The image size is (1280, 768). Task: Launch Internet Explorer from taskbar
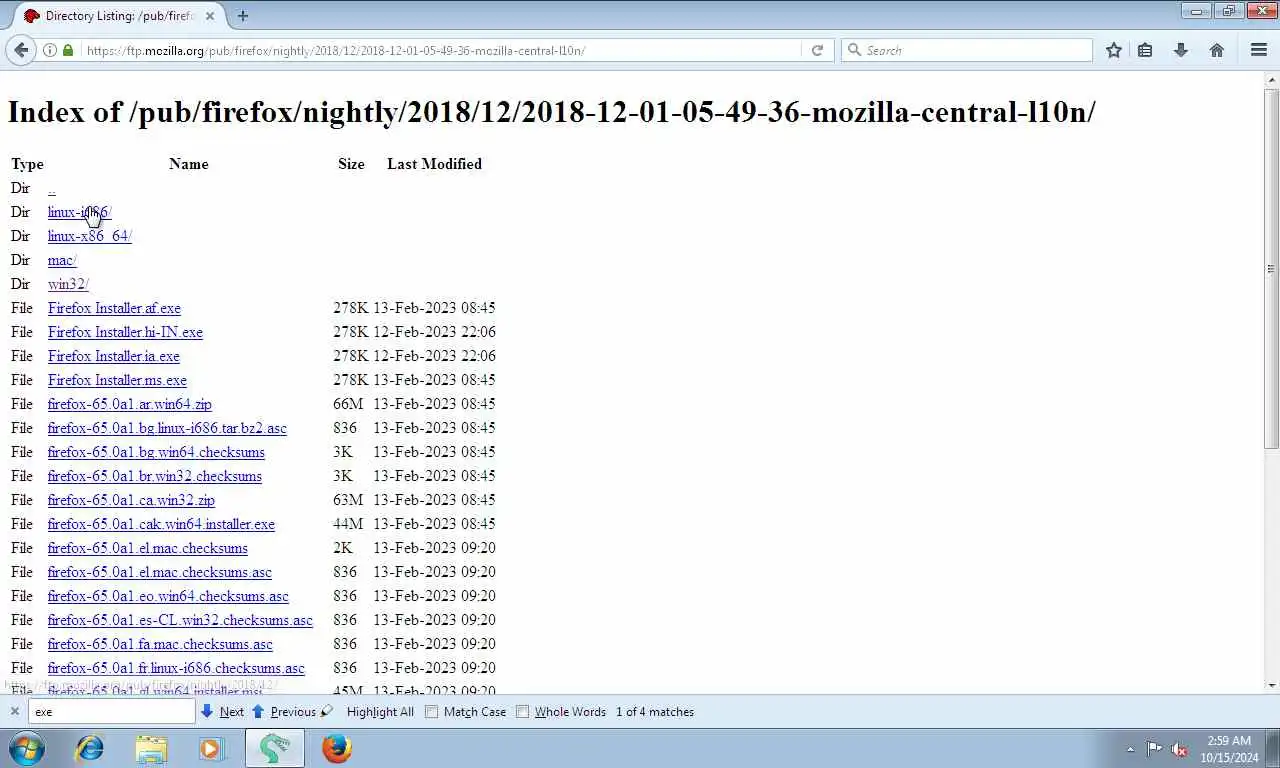pos(90,748)
